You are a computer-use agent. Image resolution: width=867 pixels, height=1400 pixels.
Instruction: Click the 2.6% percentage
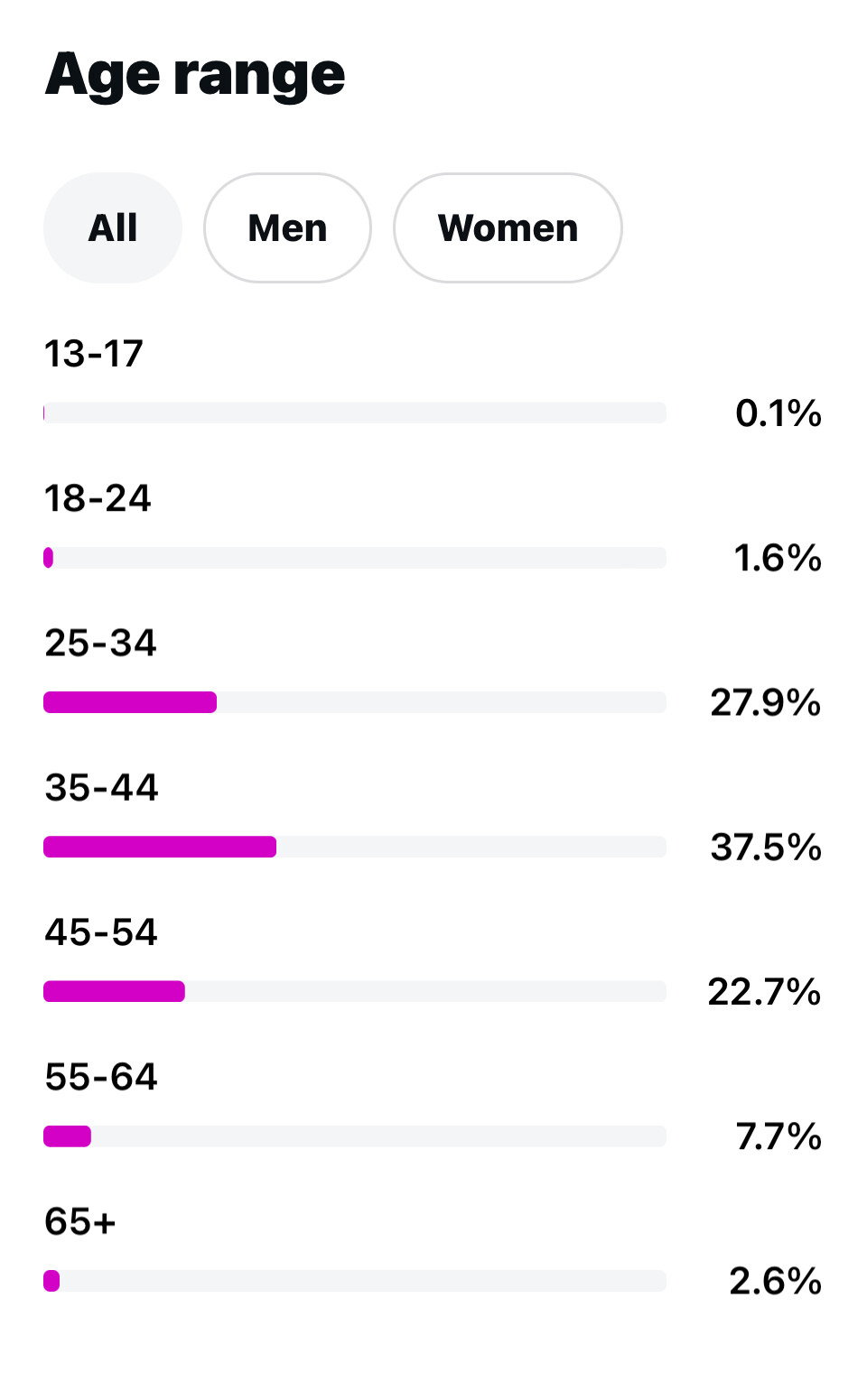click(x=775, y=1281)
